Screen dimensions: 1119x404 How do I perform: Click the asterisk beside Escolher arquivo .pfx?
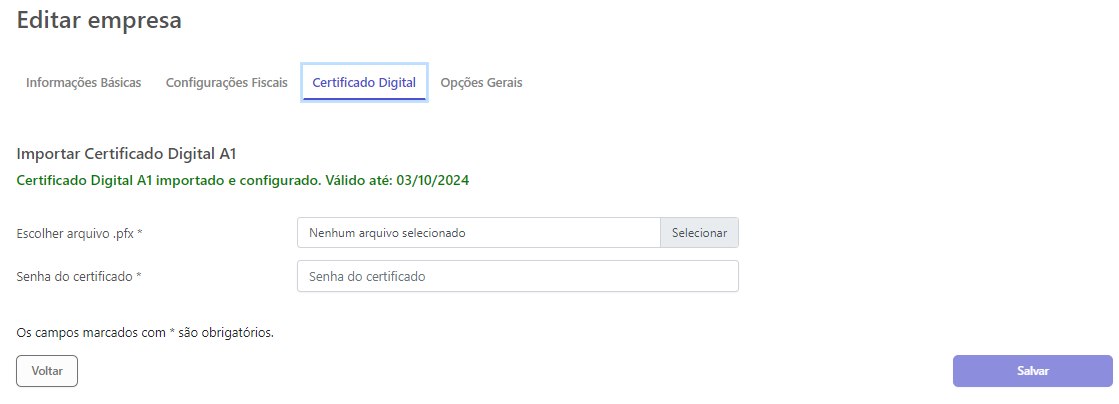[140, 233]
